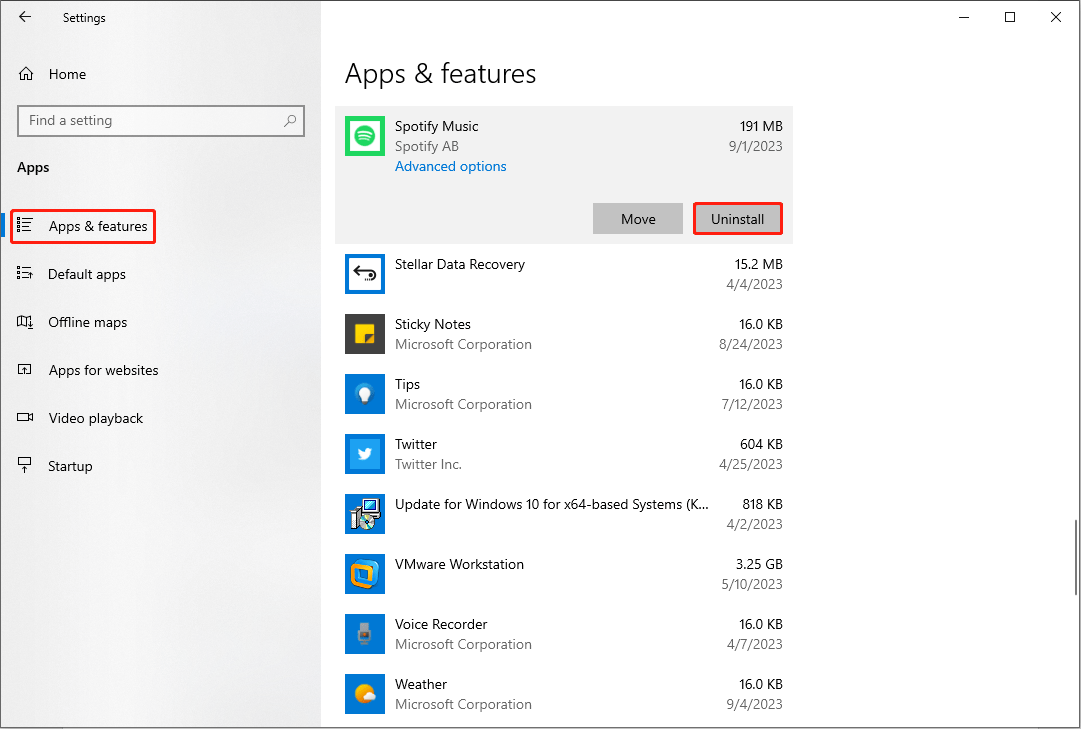Screen dimensions: 1081x729
Task: Select the Twitter app name
Action: coord(416,444)
